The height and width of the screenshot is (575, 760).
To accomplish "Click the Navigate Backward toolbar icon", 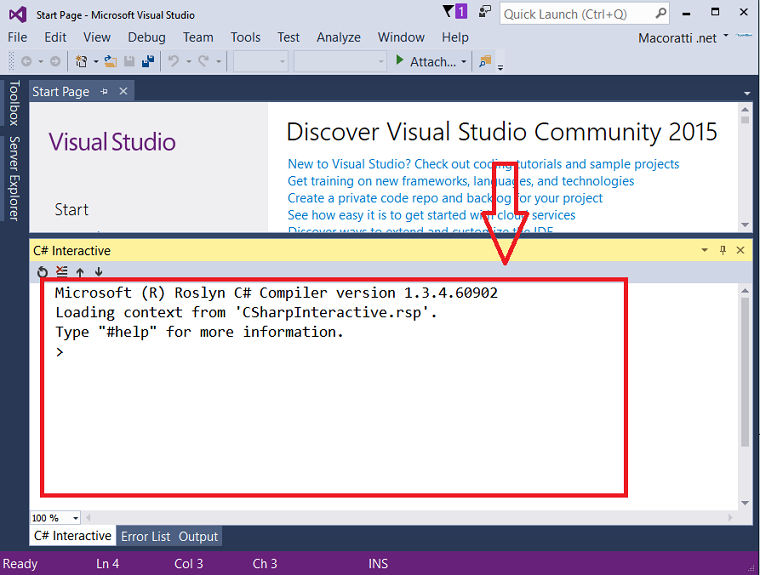I will pyautogui.click(x=27, y=62).
